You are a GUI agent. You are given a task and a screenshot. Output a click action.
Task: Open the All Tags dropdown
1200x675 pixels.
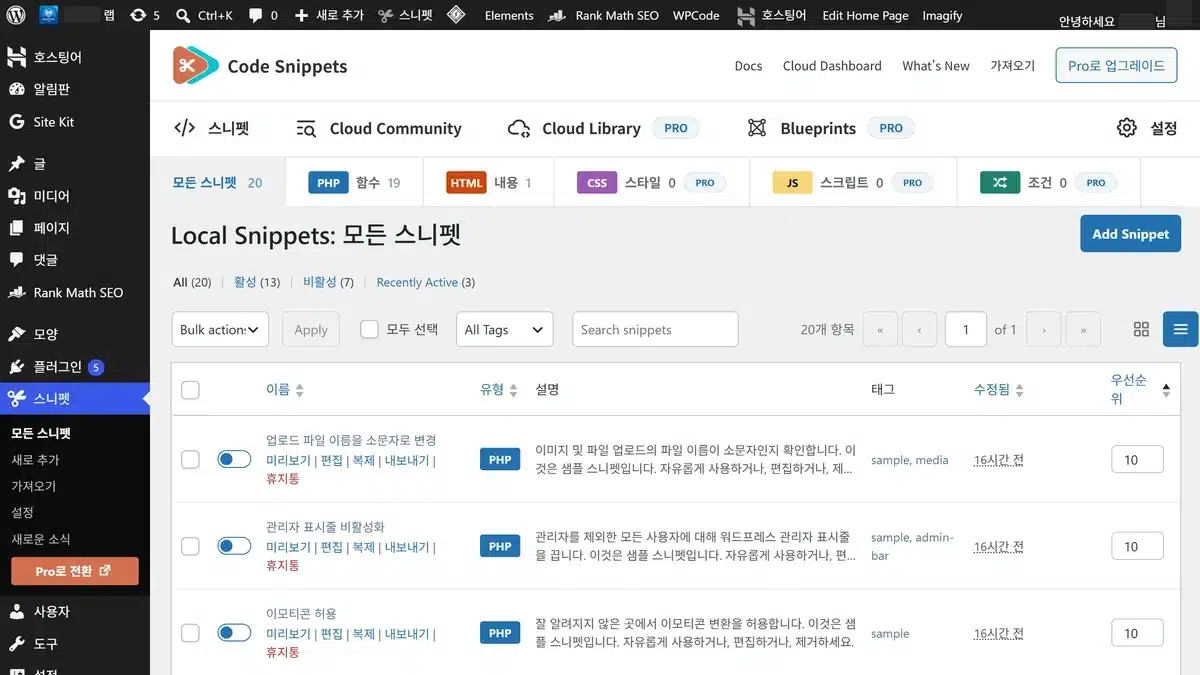pos(505,329)
